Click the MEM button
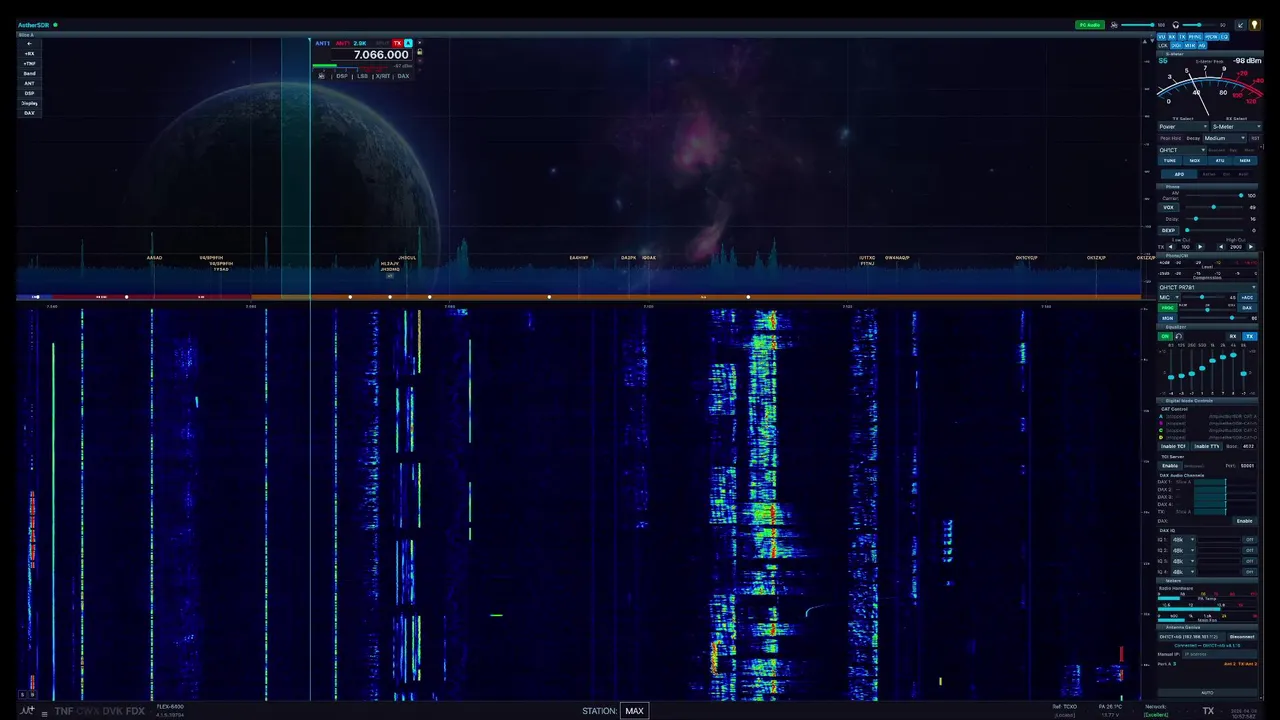This screenshot has height=720, width=1280. (1244, 160)
